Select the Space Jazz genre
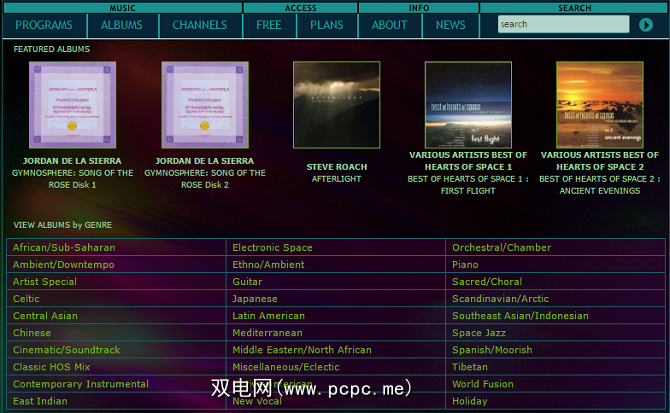Screen dimensions: 670x413 (x=479, y=333)
